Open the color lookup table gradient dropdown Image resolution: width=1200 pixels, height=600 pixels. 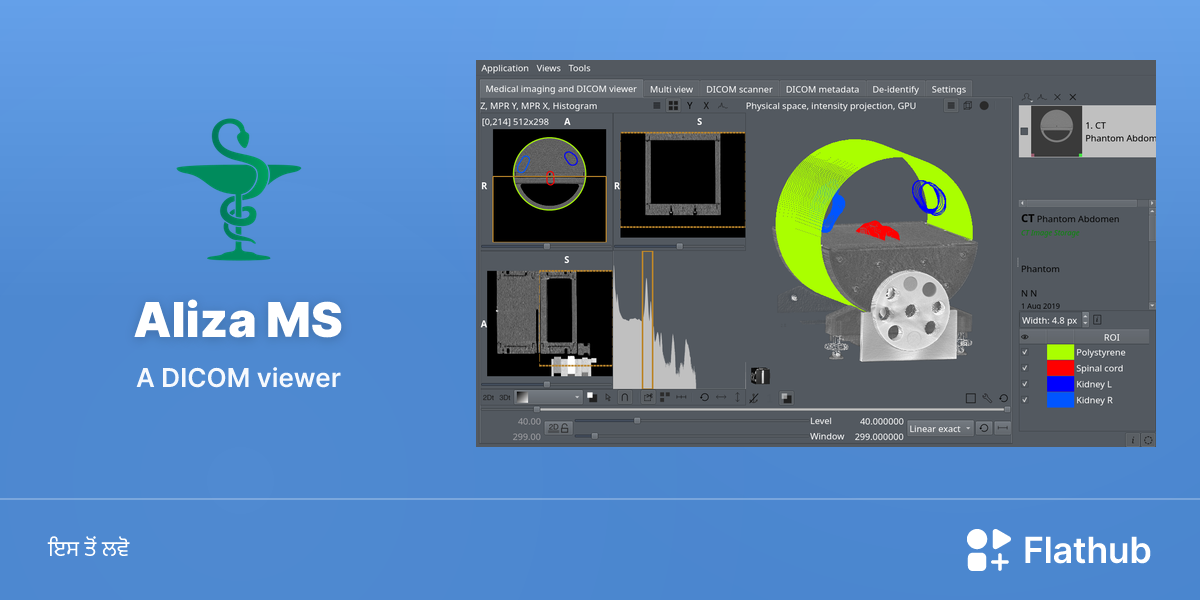click(549, 397)
